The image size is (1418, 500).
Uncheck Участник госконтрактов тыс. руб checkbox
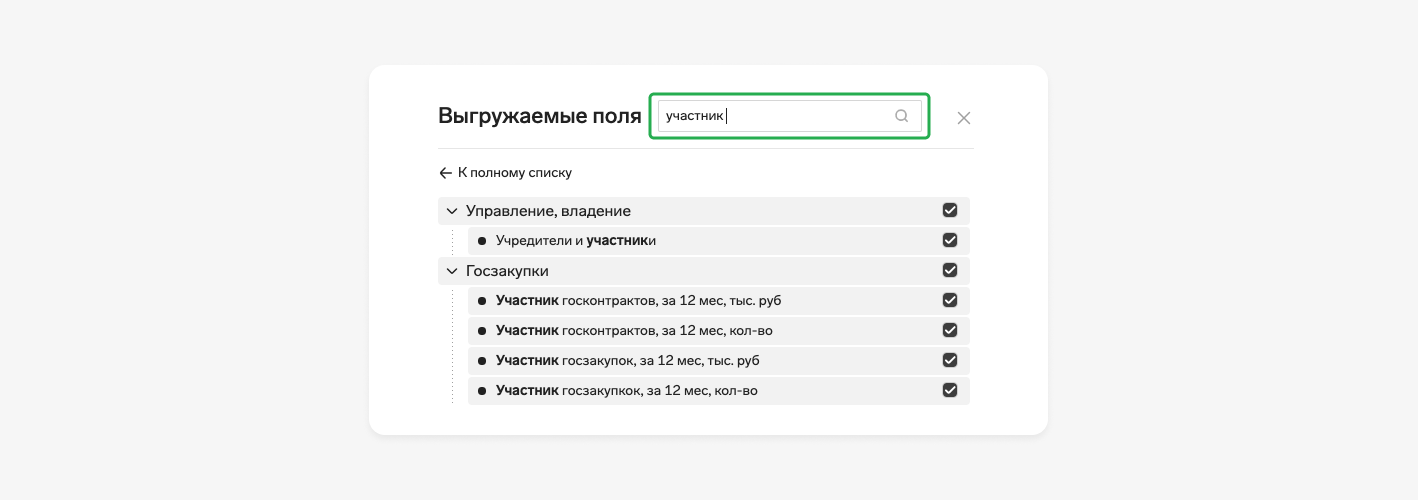[950, 300]
